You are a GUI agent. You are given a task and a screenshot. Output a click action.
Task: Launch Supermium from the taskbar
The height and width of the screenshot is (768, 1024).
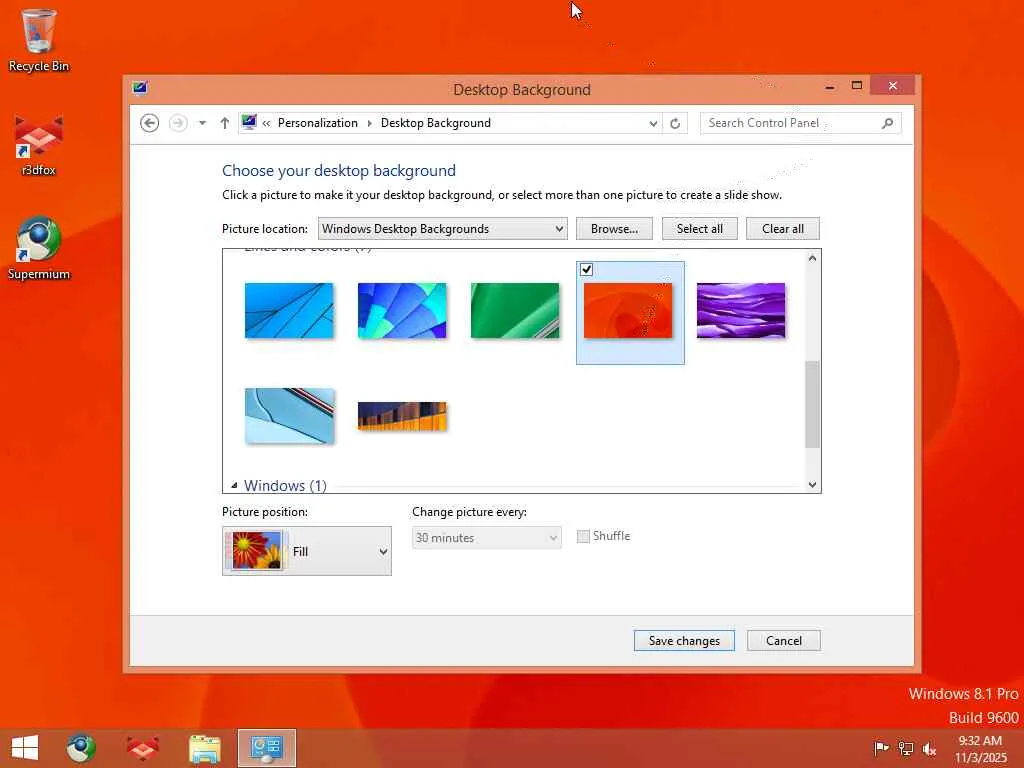[81, 748]
